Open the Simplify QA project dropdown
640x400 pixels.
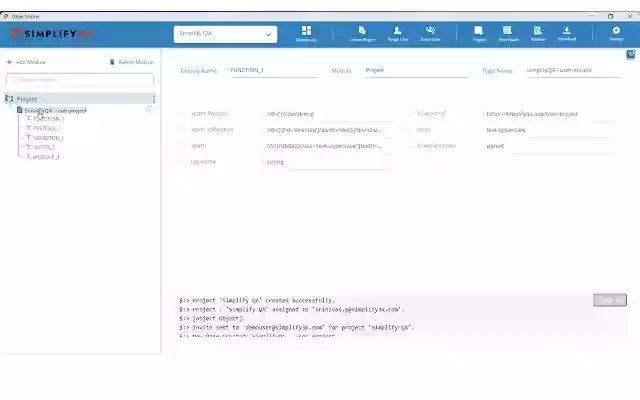(x=225, y=34)
